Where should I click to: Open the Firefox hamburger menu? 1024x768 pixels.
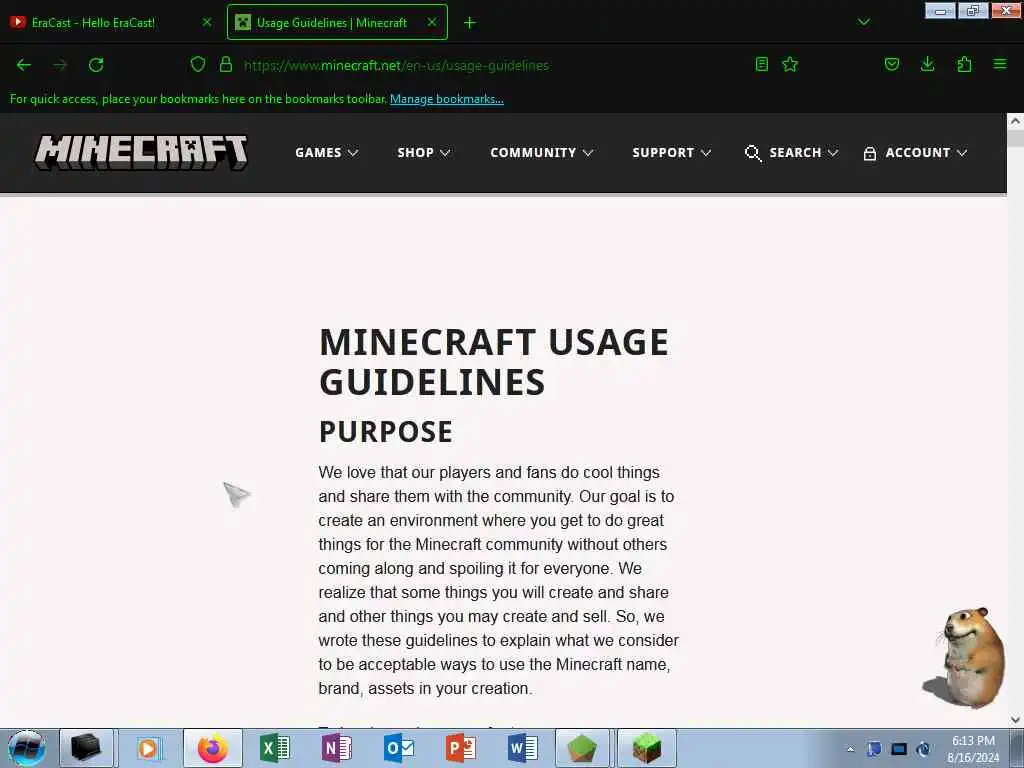(x=1000, y=64)
